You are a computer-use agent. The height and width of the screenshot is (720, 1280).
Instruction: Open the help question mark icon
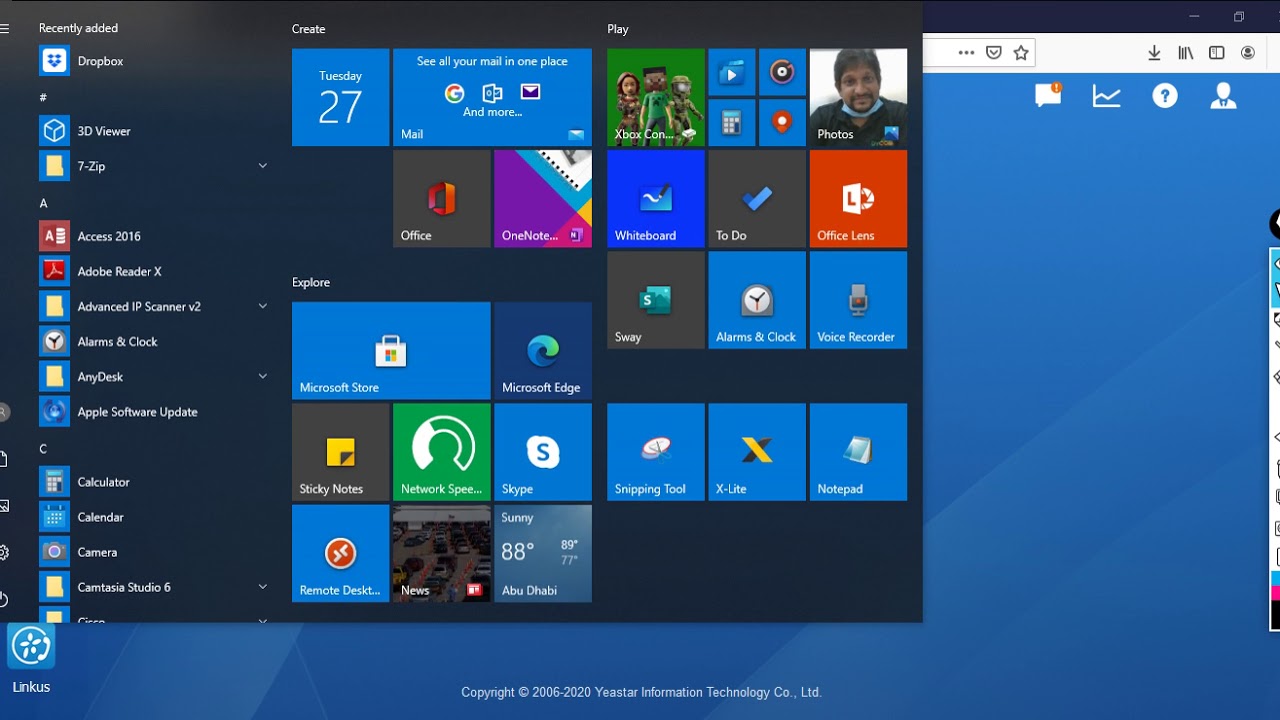(x=1165, y=96)
